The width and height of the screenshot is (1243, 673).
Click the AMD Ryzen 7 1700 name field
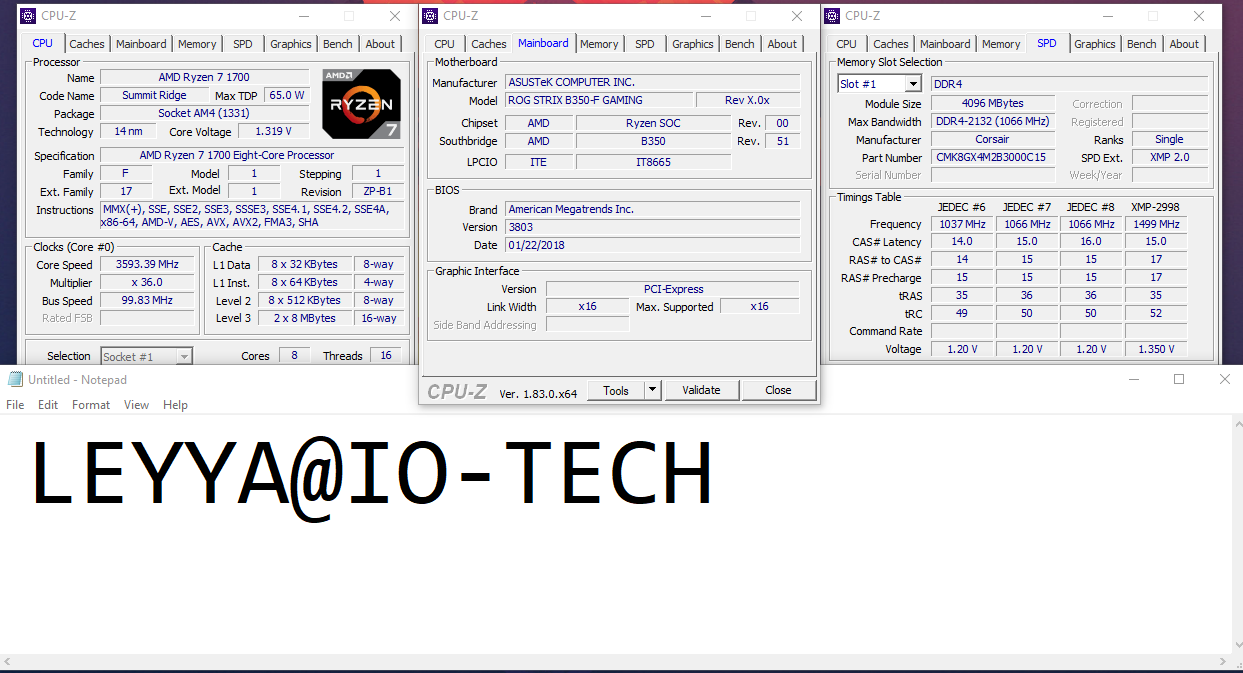204,78
